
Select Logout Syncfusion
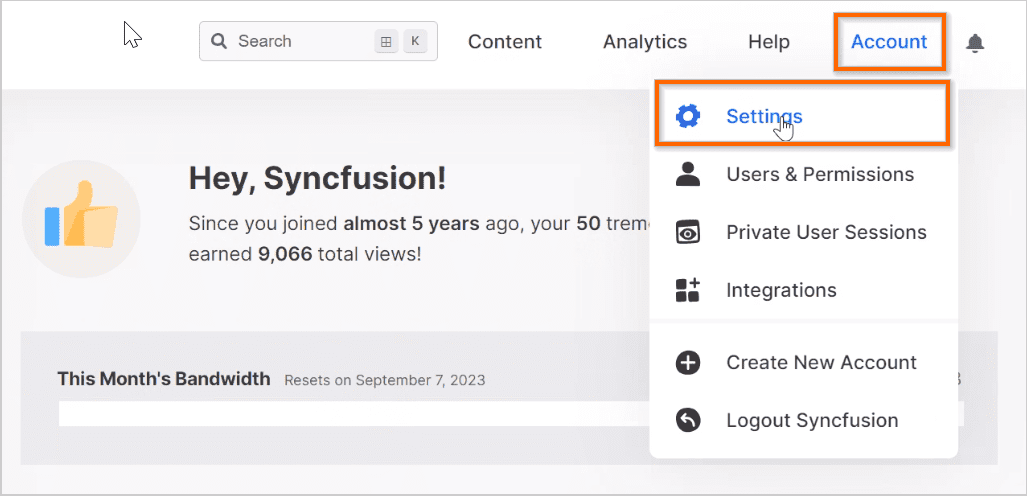click(x=803, y=420)
